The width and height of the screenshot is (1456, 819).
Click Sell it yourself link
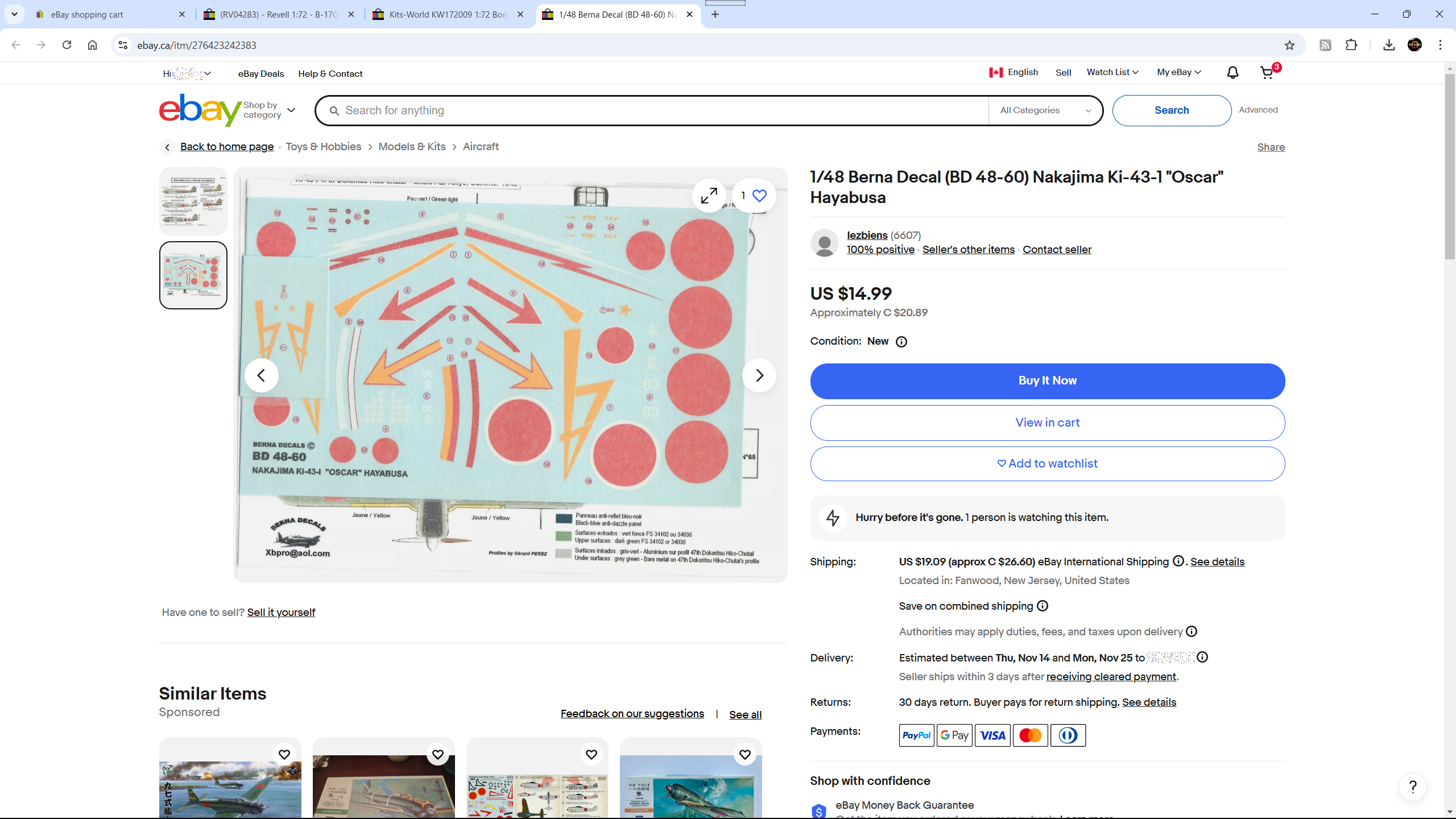(281, 612)
